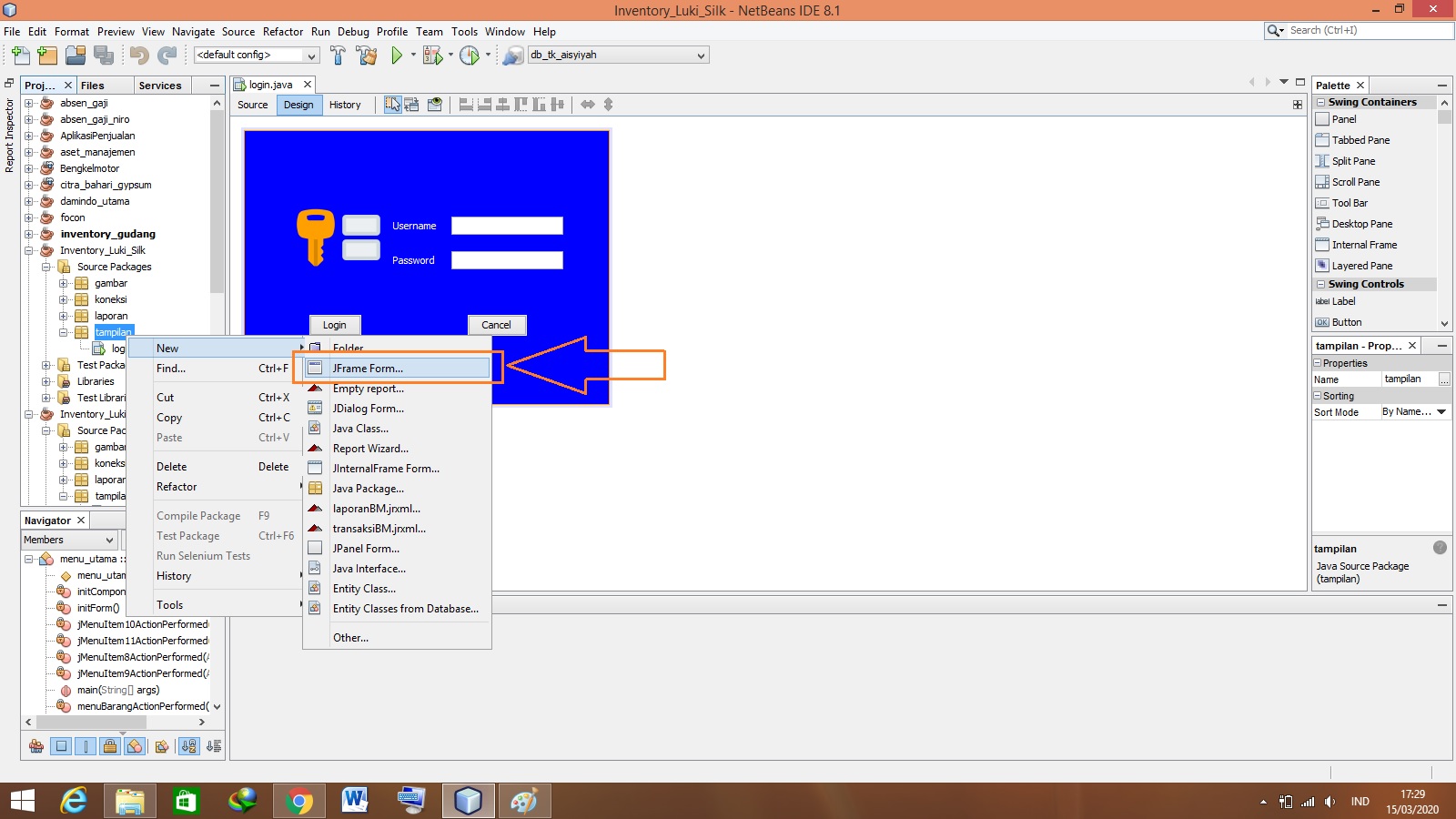The width and height of the screenshot is (1456, 819).
Task: Switch to the Source tab of login.java
Action: 252,105
